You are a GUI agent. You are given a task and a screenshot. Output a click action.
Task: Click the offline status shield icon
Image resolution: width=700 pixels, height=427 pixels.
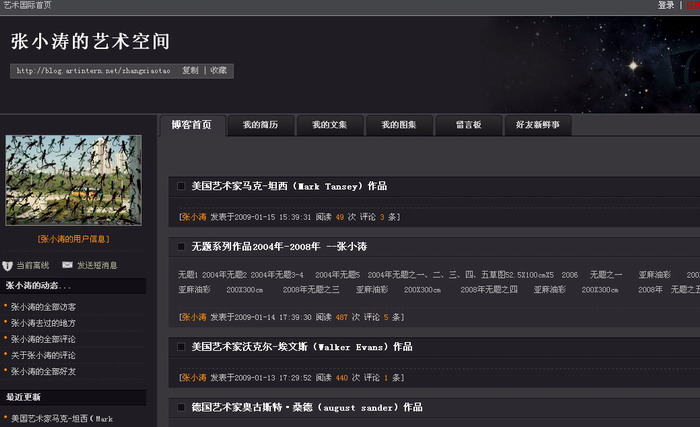tap(8, 265)
